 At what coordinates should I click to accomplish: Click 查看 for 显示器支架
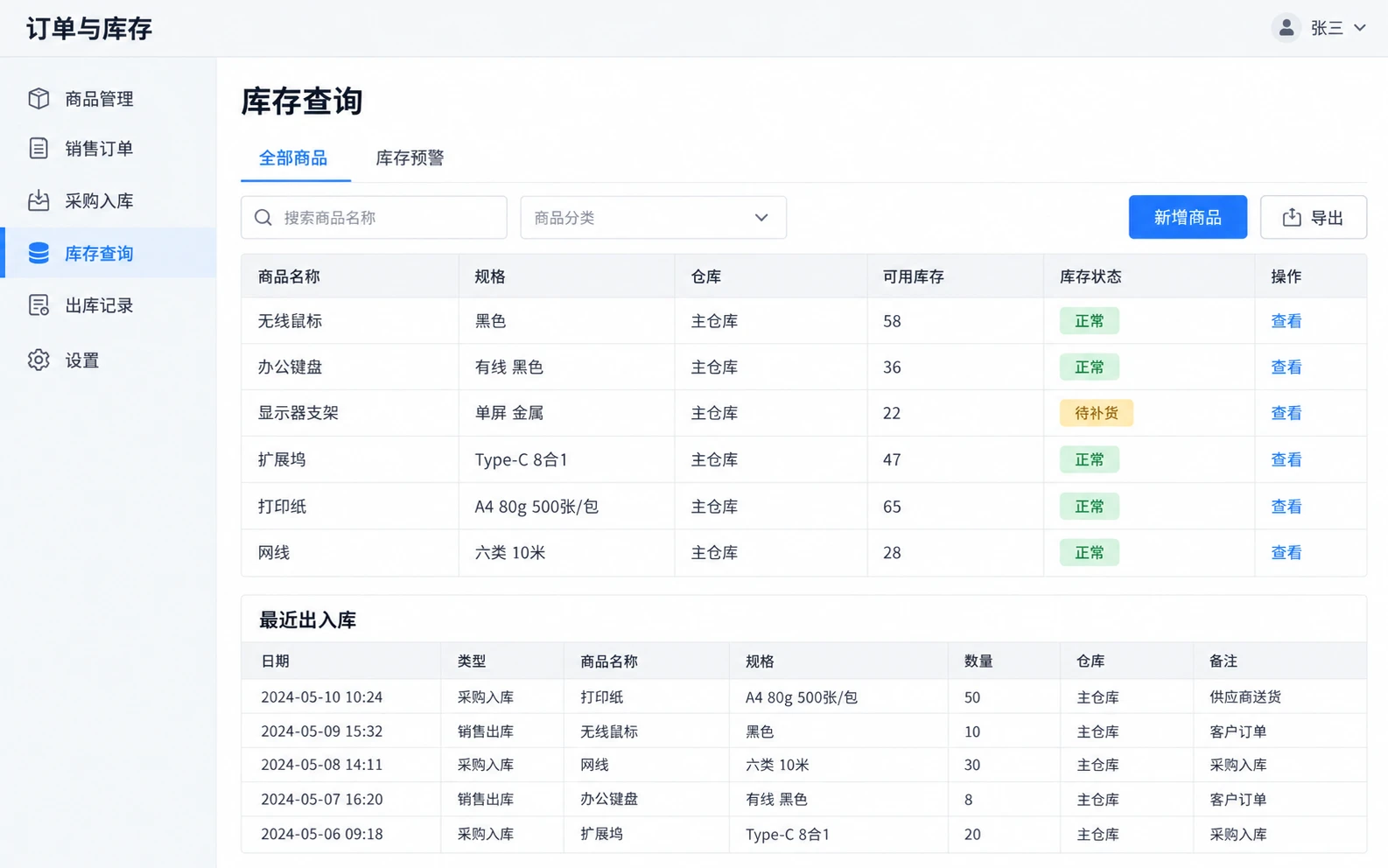[1286, 413]
